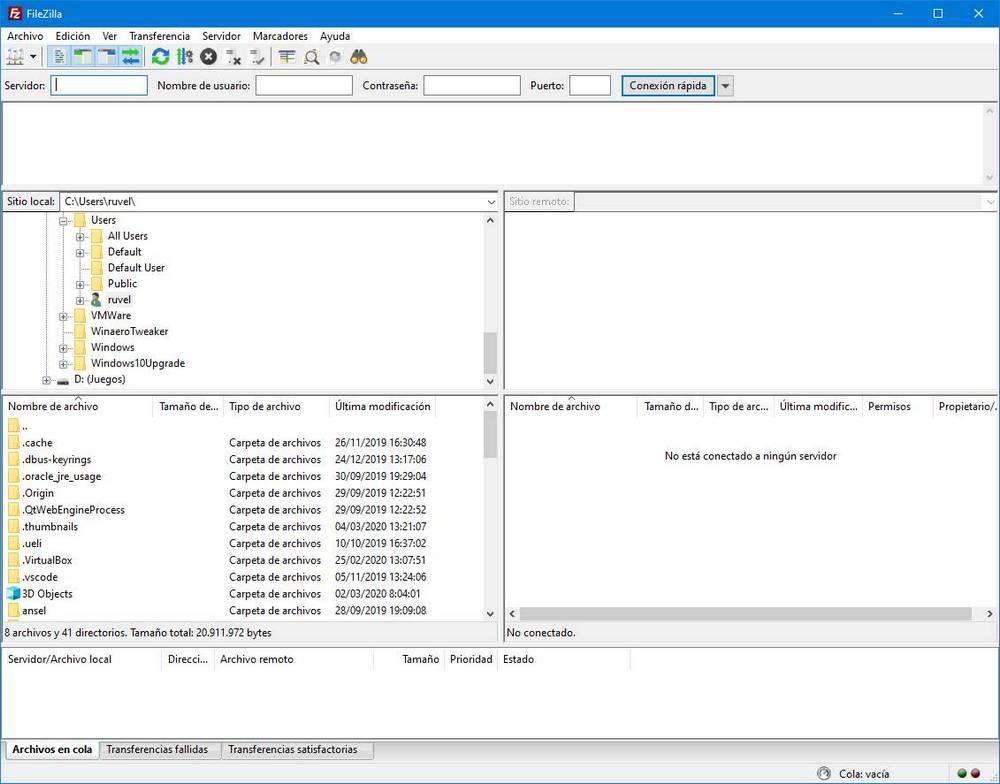
Task: Click the Refresh file lists icon
Action: click(x=160, y=57)
